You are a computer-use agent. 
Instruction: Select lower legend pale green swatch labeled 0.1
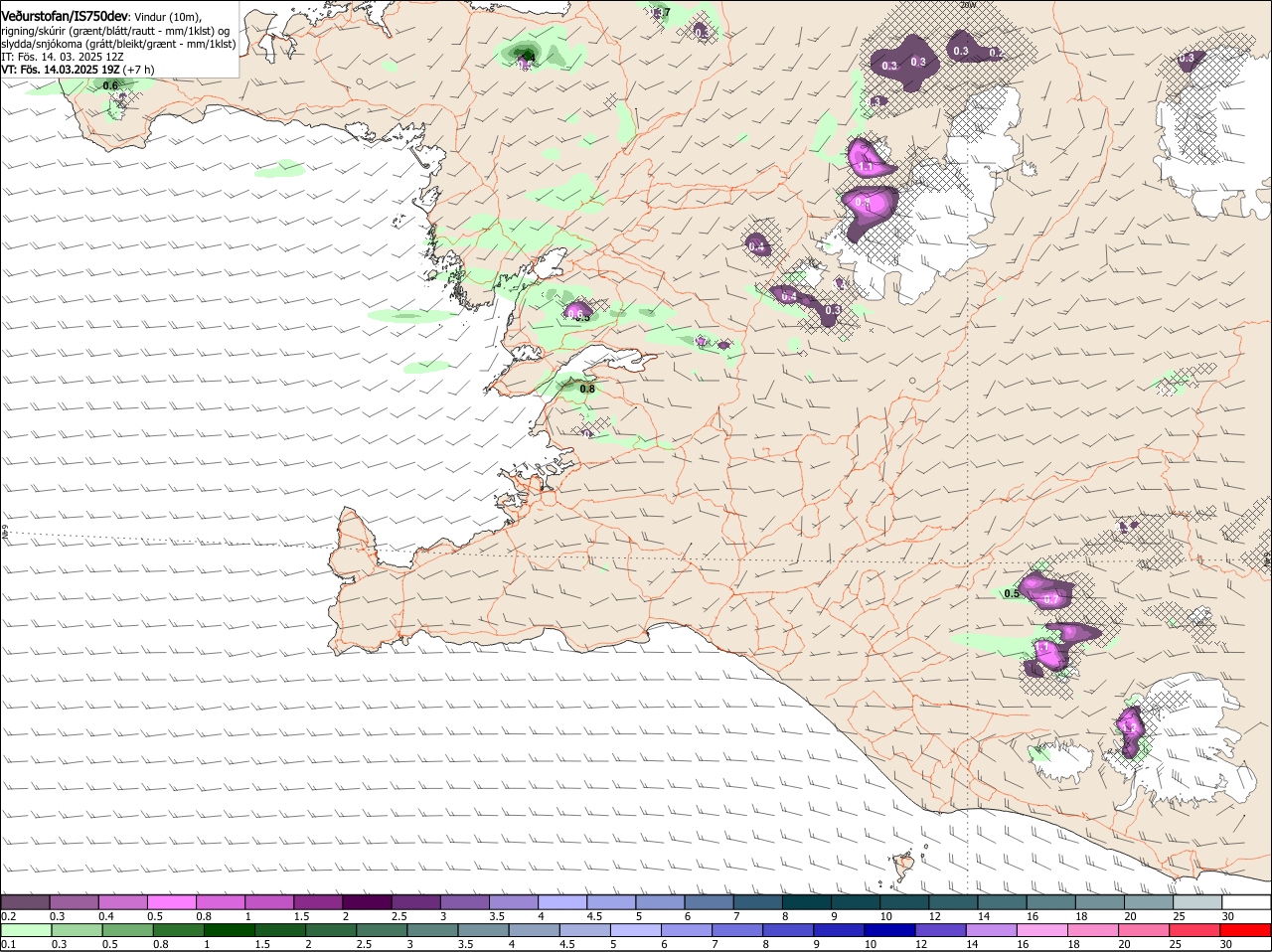coord(26,930)
